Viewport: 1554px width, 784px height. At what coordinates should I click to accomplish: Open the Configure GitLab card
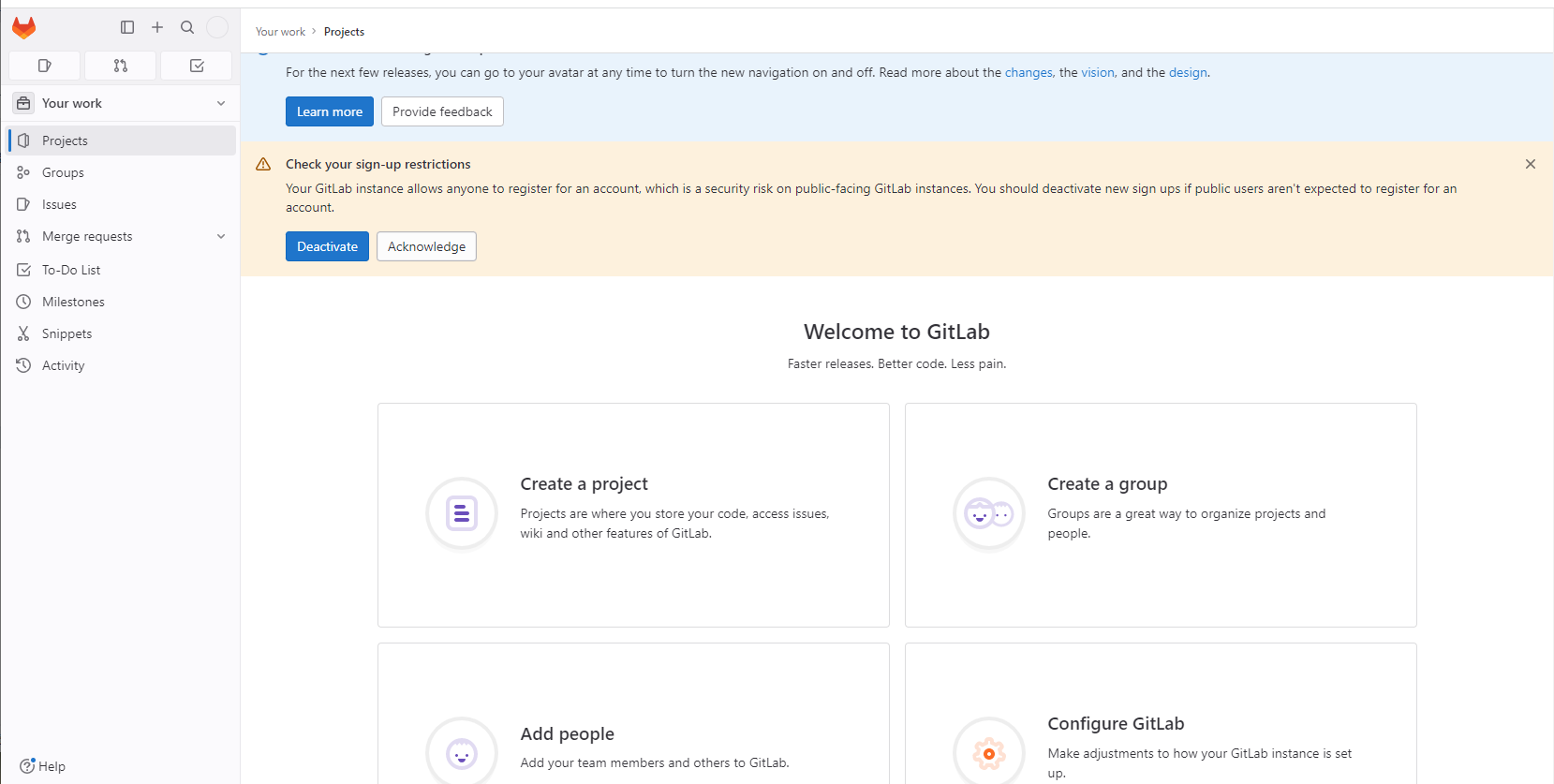pos(1161,714)
